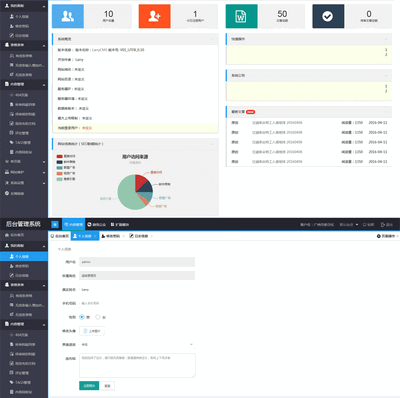Click the home icon below the 后台管理系统 title
Viewport: 400px width, 398px height.
(7, 235)
